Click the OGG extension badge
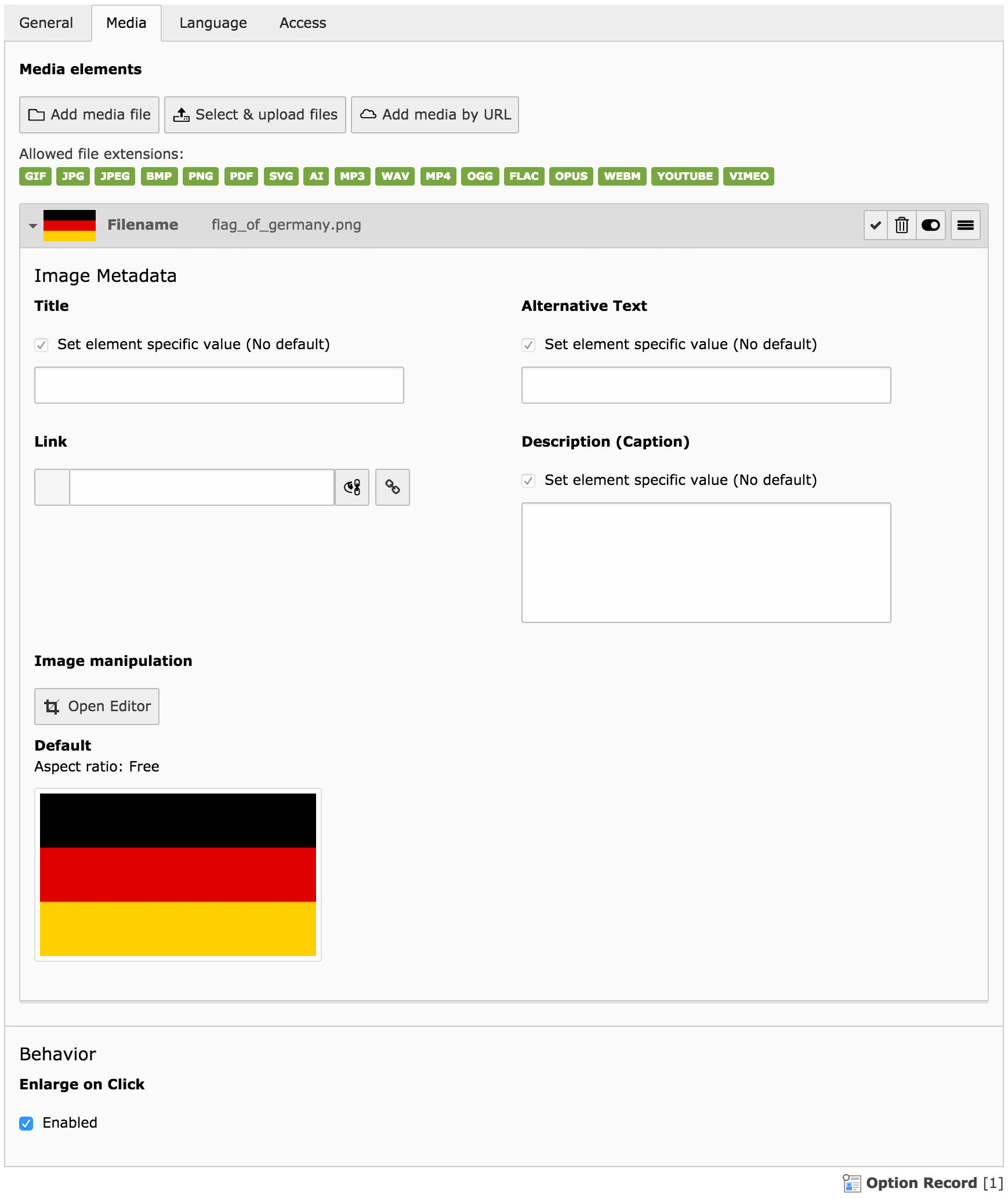 click(x=480, y=176)
